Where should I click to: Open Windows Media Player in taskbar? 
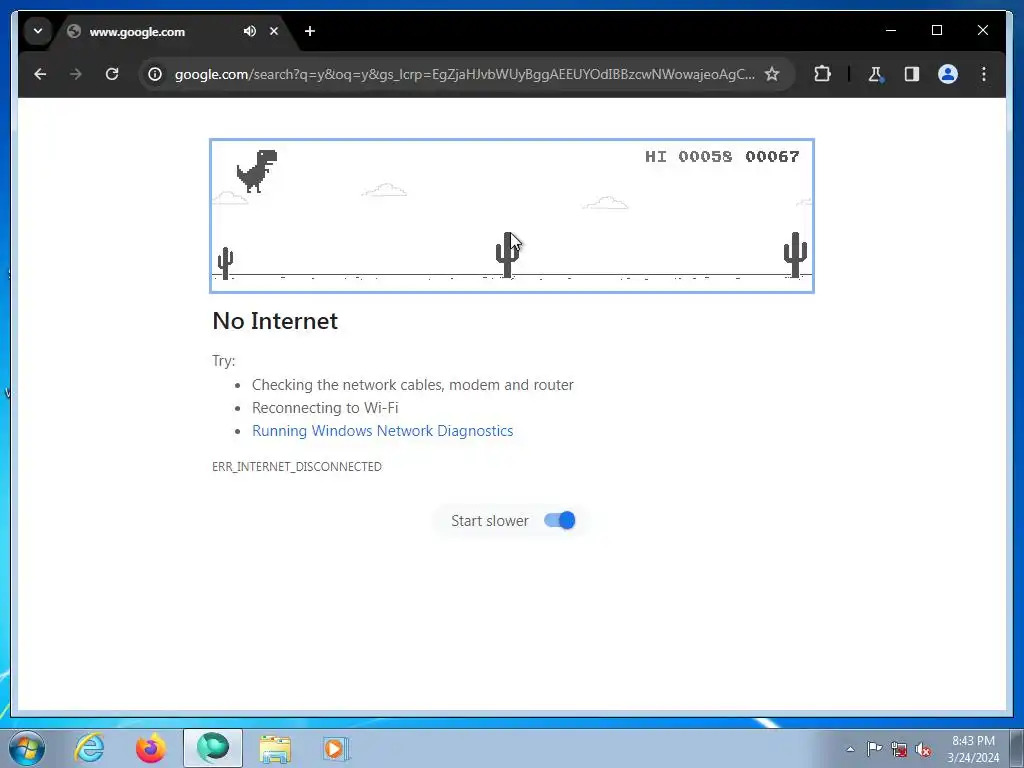pos(336,748)
